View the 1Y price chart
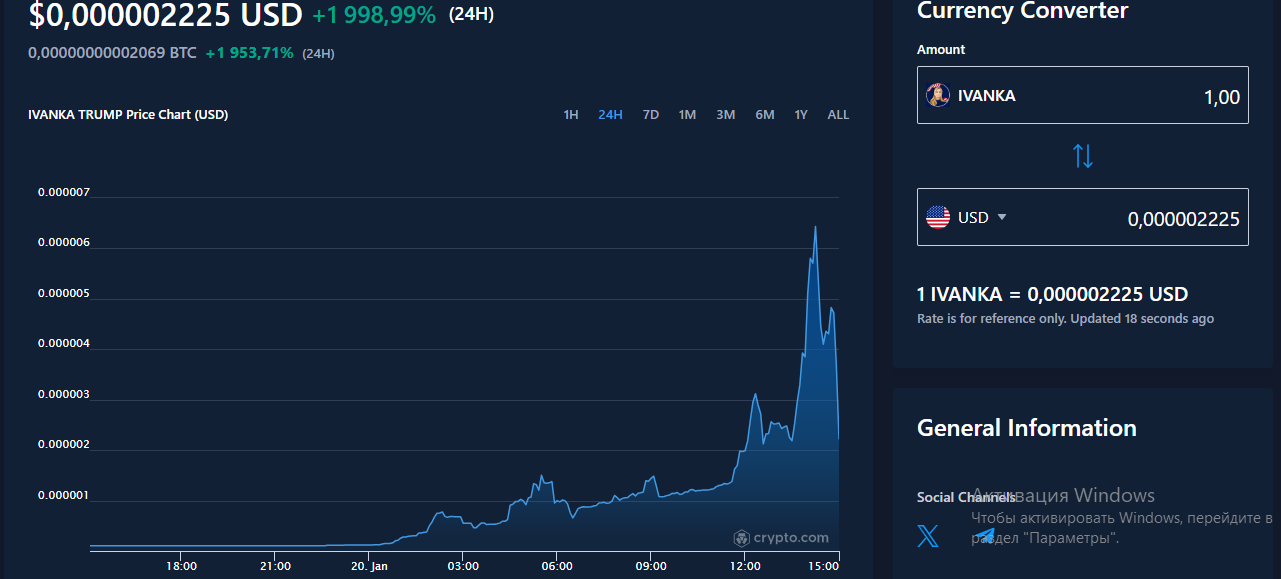1281x579 pixels. pyautogui.click(x=801, y=115)
